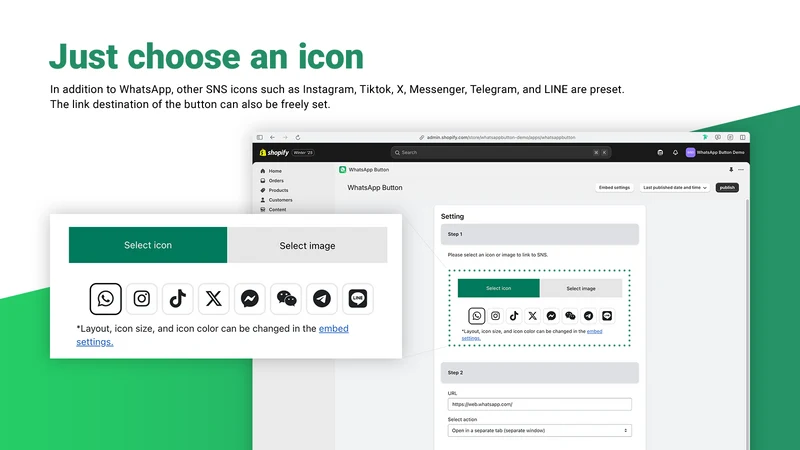Open Orders in Shopify sidebar
Viewport: 800px width, 450px height.
276,181
